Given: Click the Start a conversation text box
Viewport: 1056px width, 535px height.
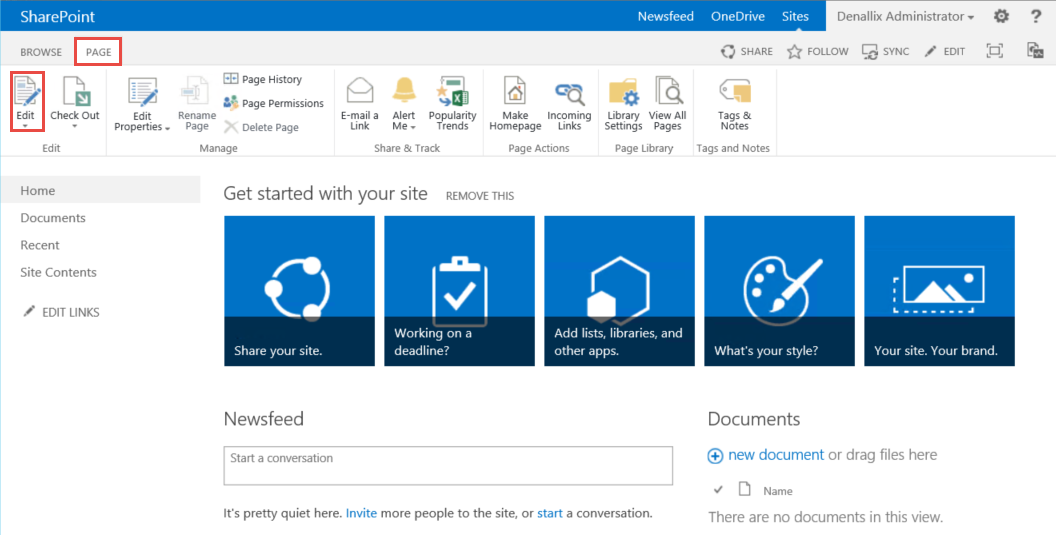Looking at the screenshot, I should (448, 465).
